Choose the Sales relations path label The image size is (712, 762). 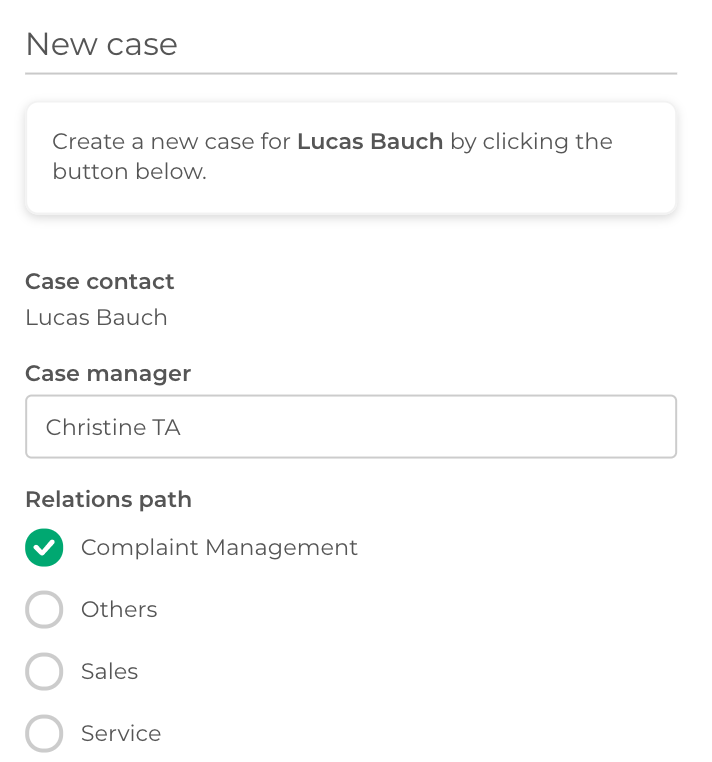(110, 672)
